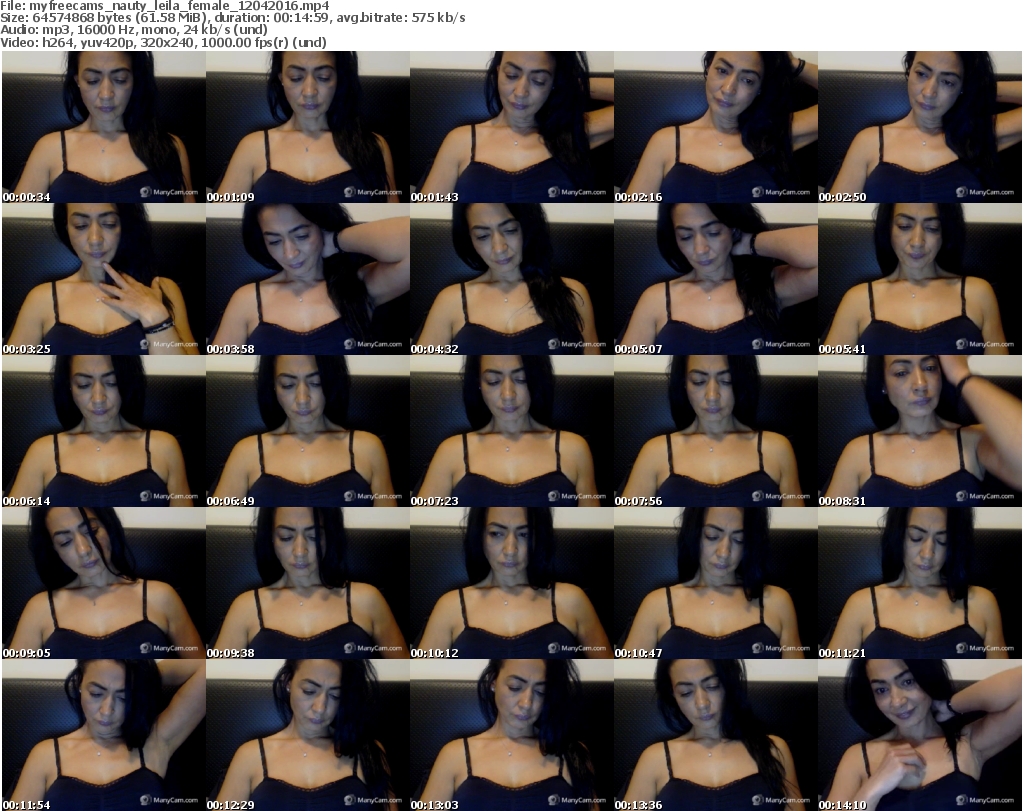Choose the thumbnail stamped 00:11:21
The height and width of the screenshot is (811, 1024).
920,583
